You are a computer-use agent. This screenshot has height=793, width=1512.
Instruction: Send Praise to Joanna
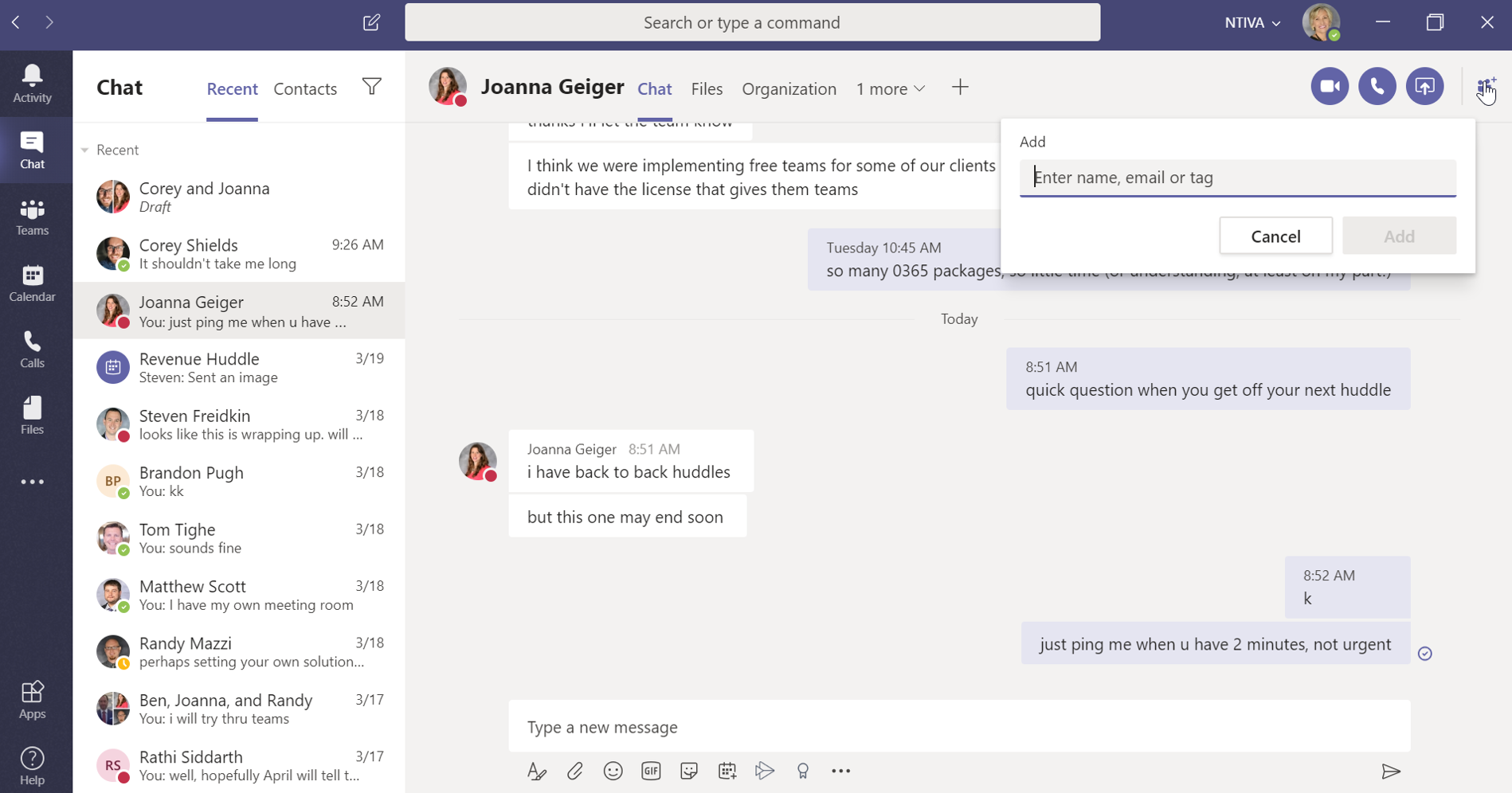(x=802, y=771)
